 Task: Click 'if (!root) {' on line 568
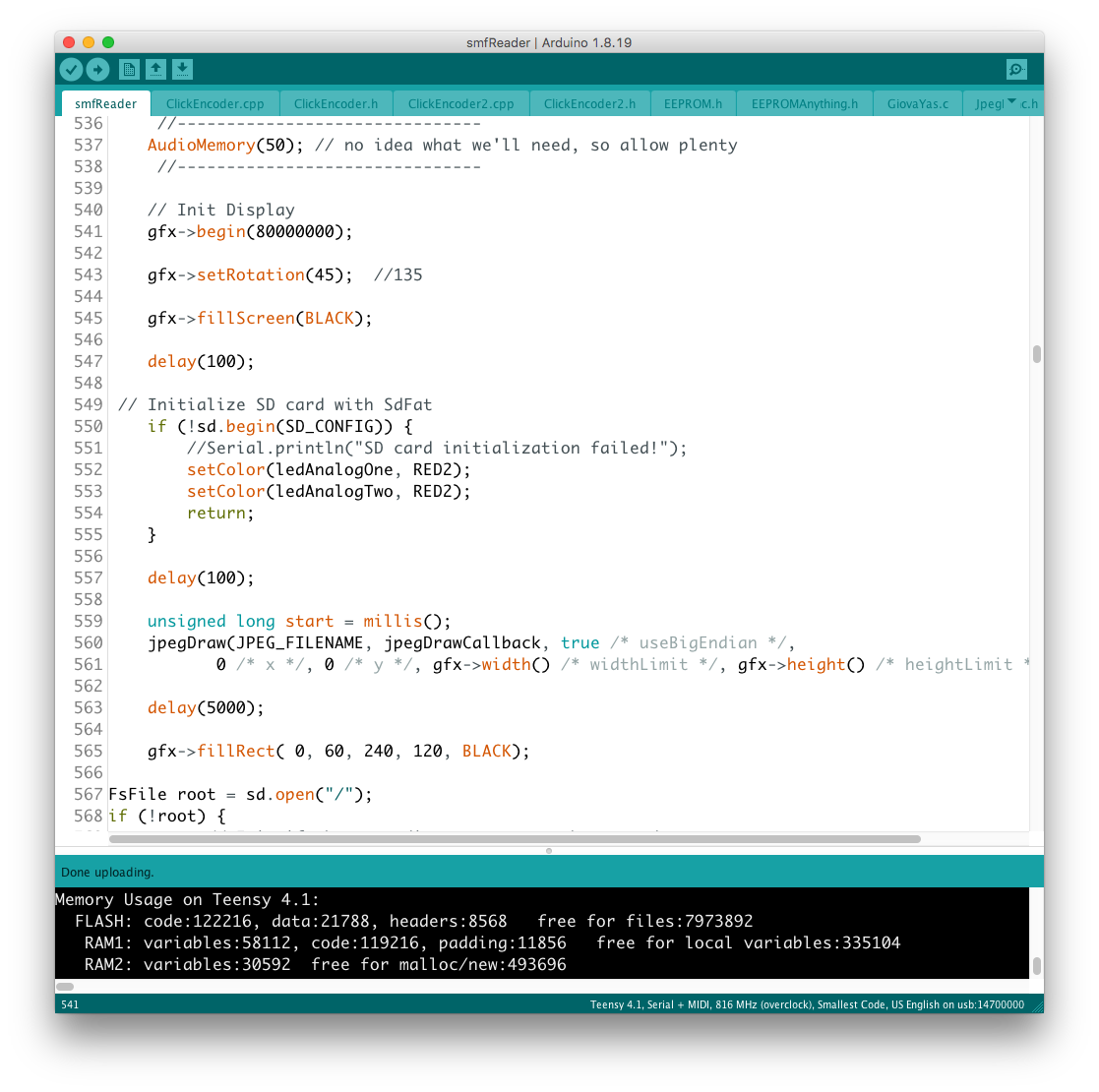pos(167,816)
